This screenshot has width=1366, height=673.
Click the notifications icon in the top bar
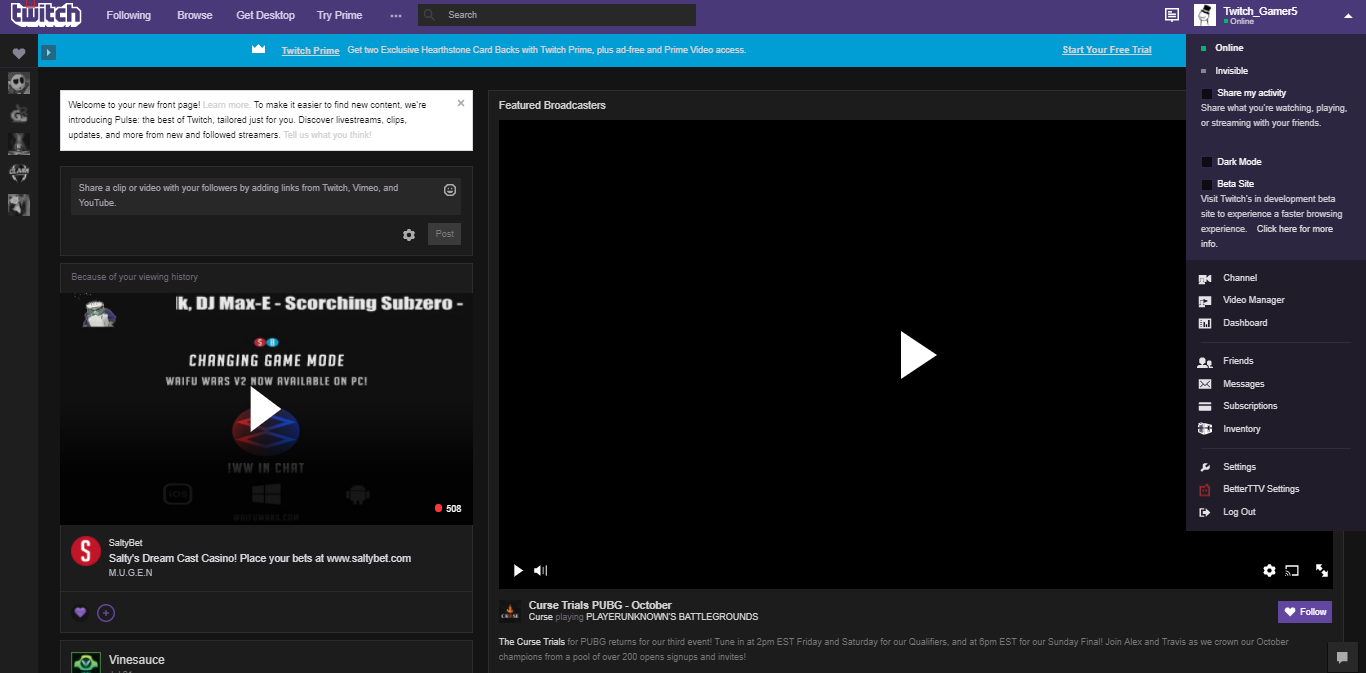click(x=1171, y=15)
